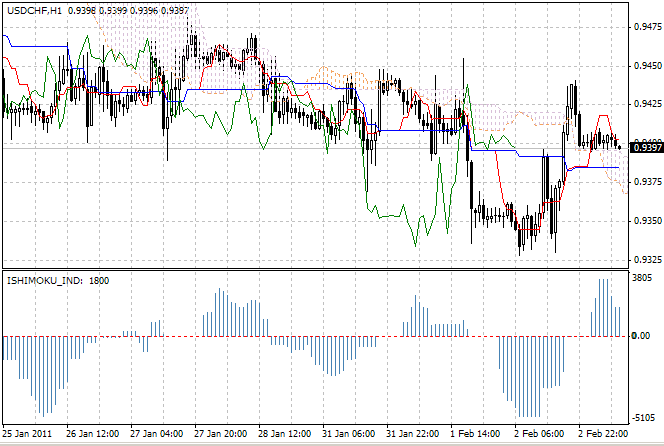Click the 2 Feb 22:00 time label
This screenshot has width=664, height=446.
pos(603,434)
